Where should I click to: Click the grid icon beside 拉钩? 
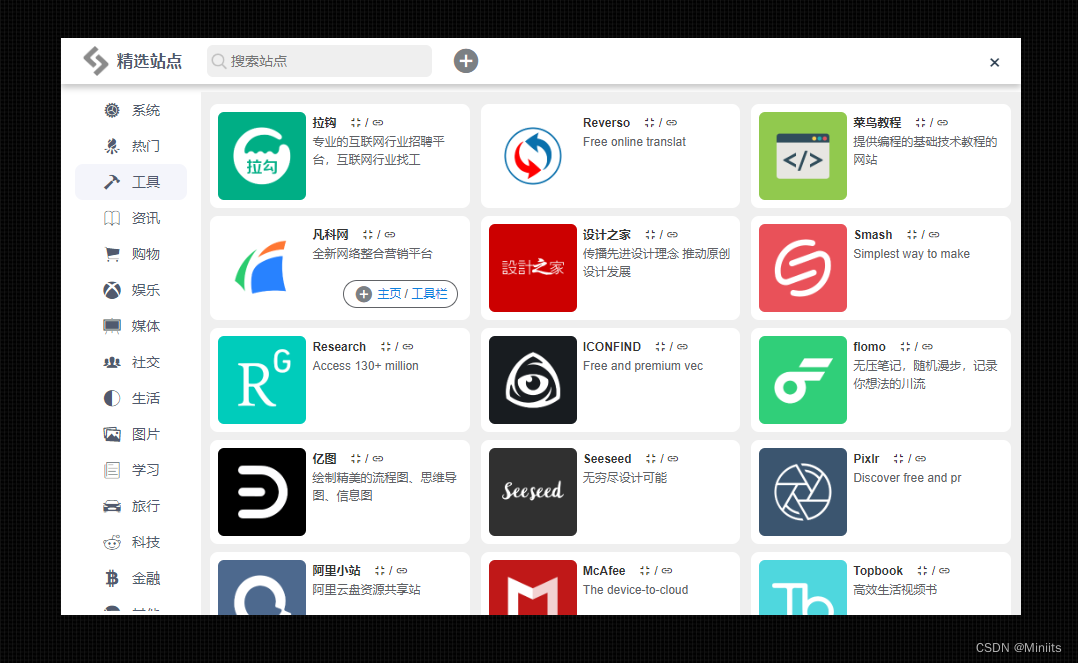coord(355,122)
